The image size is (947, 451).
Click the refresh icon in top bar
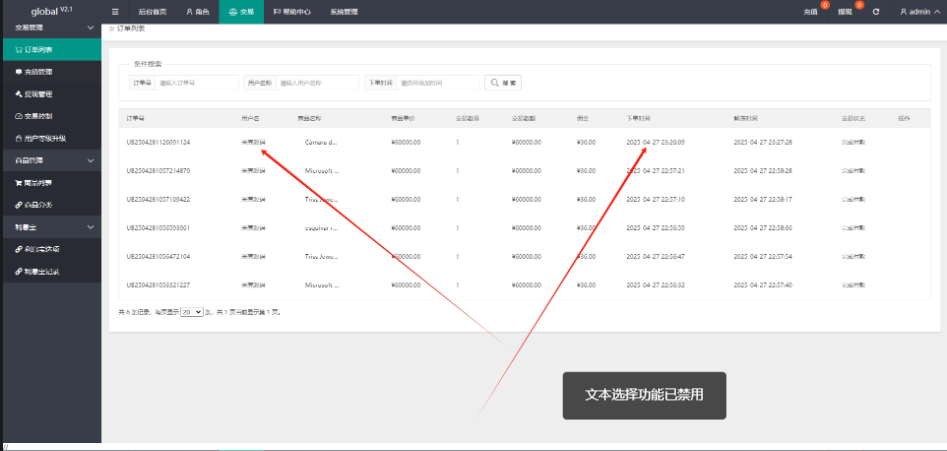click(x=876, y=12)
